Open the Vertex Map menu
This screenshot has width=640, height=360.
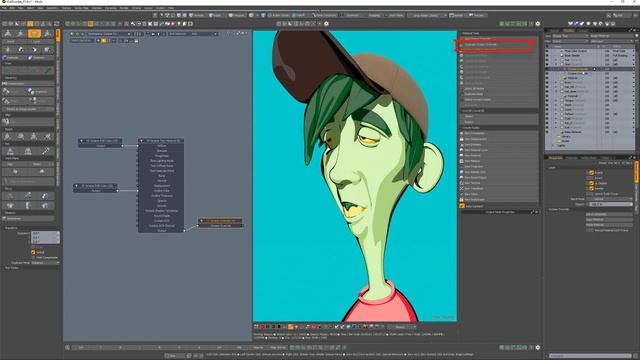pyautogui.click(x=81, y=8)
